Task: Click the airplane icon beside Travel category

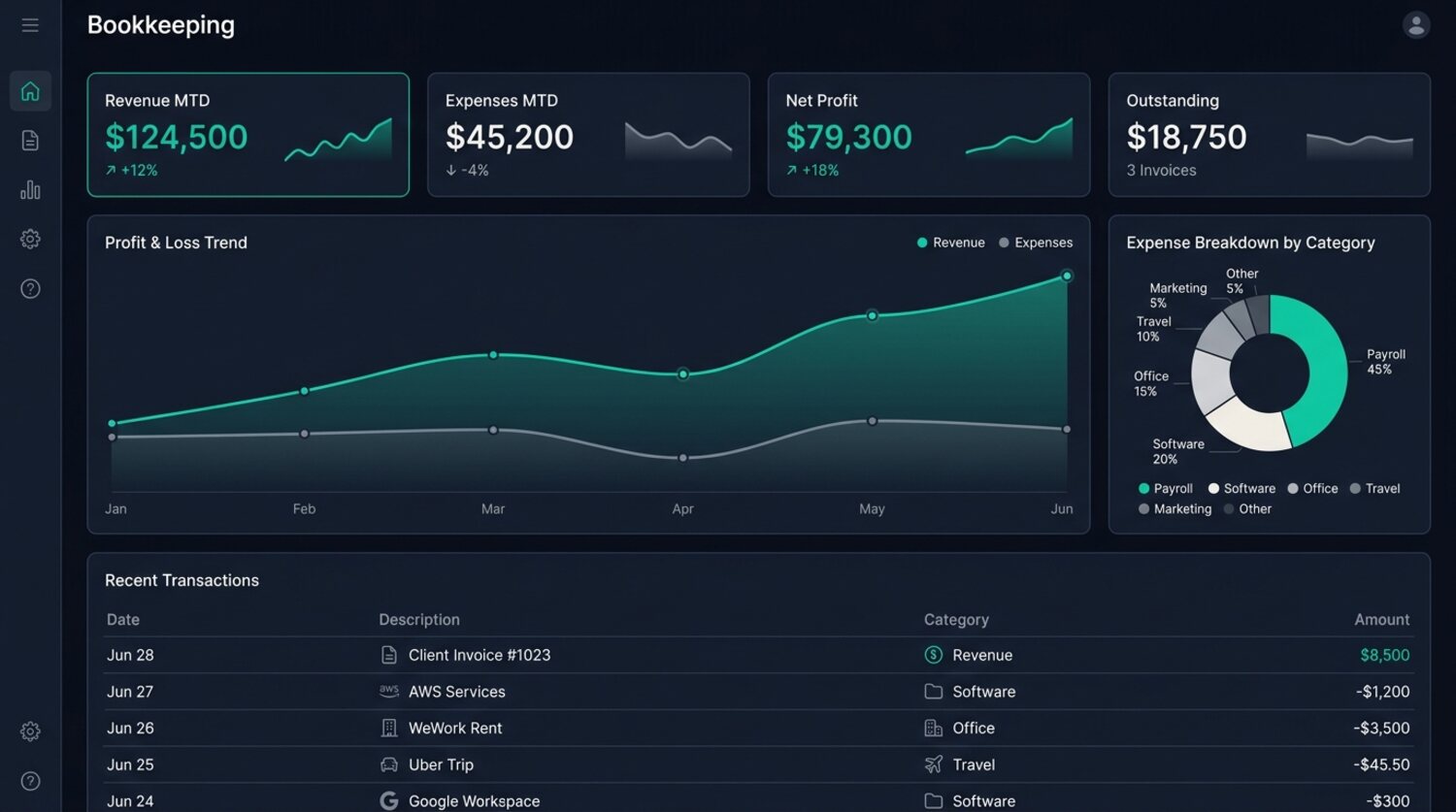Action: 933,764
